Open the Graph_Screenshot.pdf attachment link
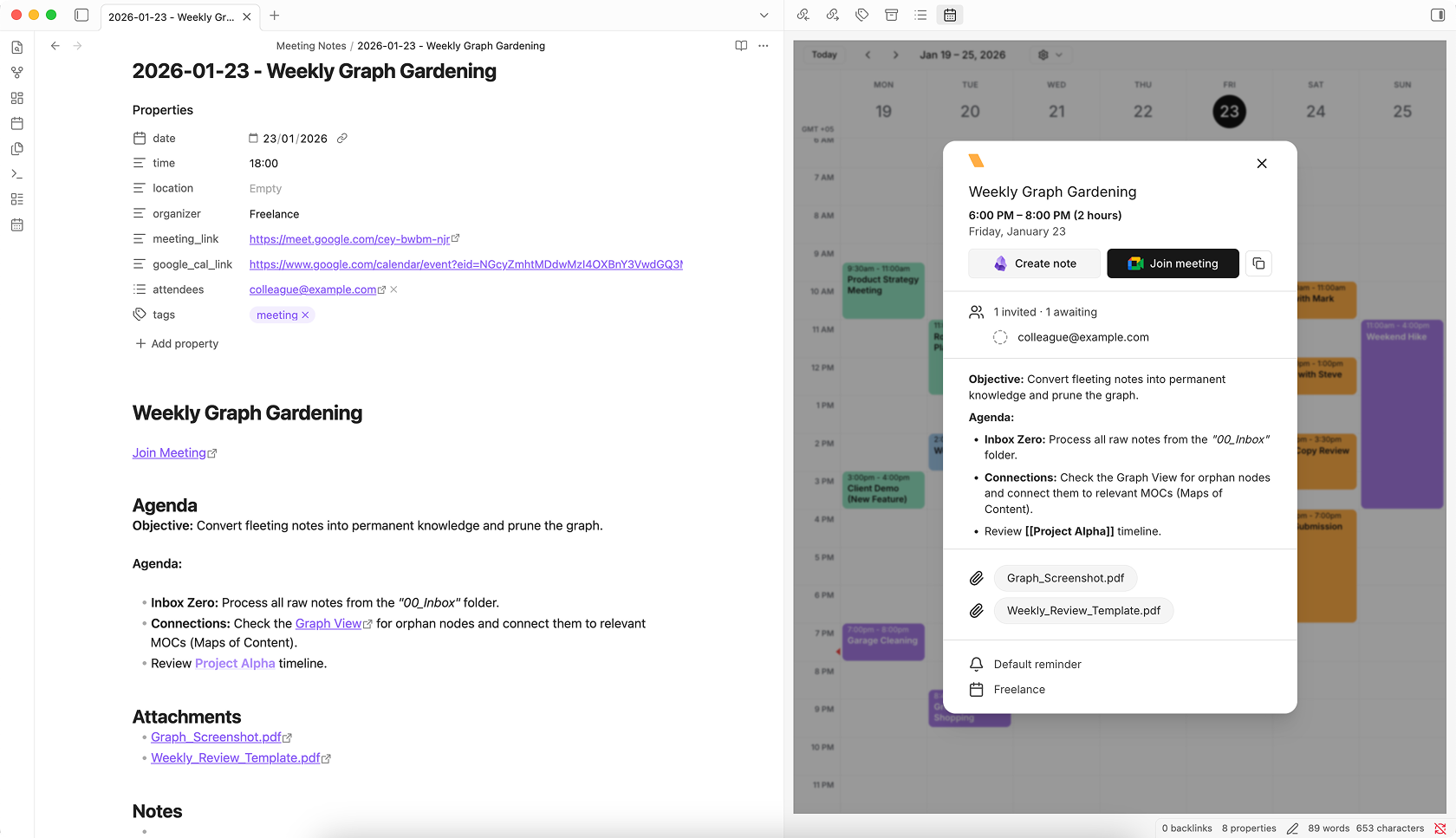This screenshot has width=1456, height=838. 217,737
